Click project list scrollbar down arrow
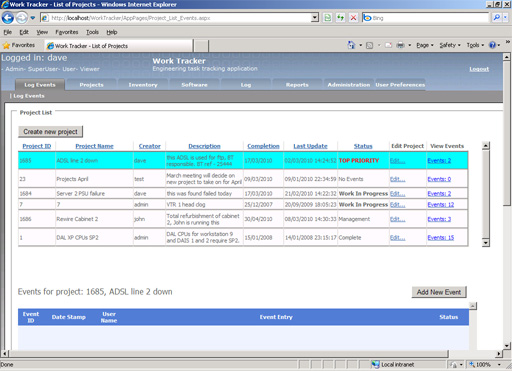 (x=486, y=243)
